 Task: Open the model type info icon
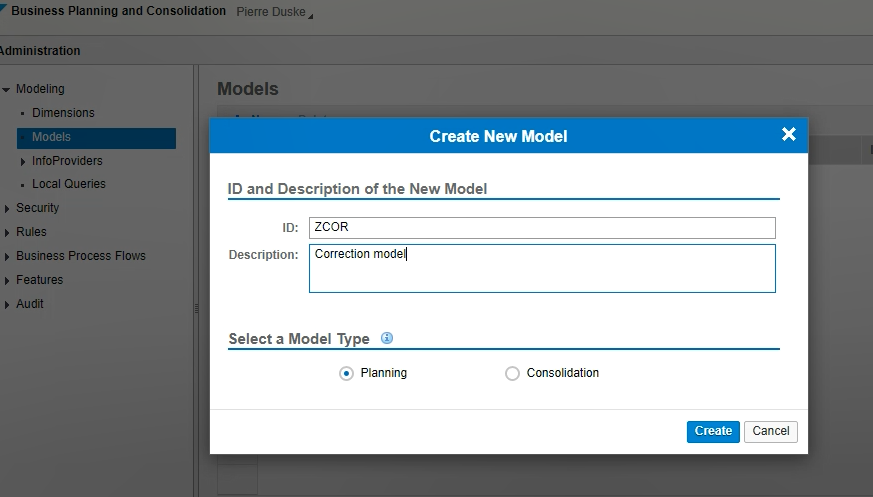pos(386,338)
